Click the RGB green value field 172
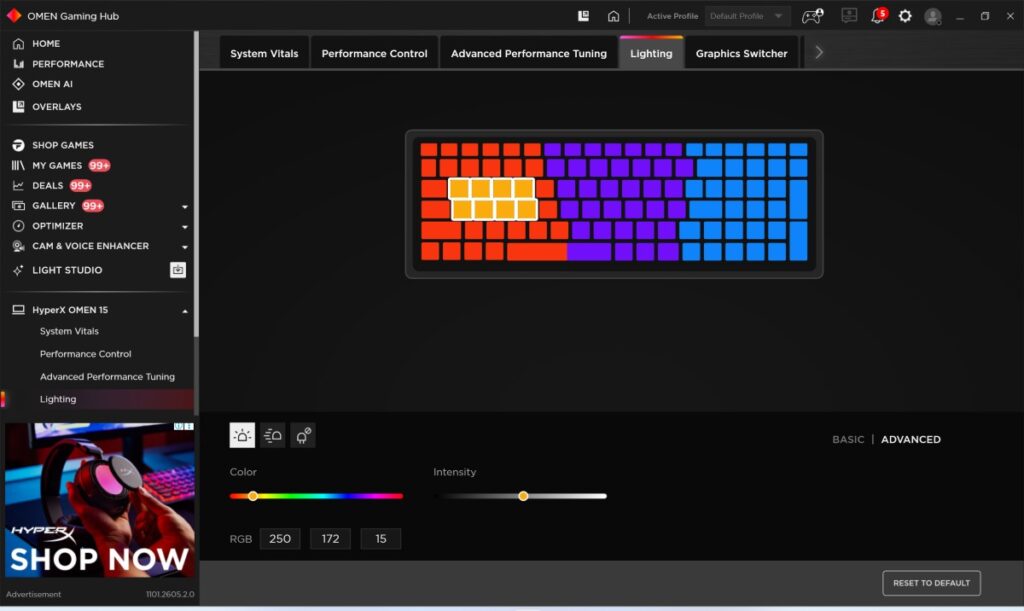The width and height of the screenshot is (1024, 611). (330, 539)
